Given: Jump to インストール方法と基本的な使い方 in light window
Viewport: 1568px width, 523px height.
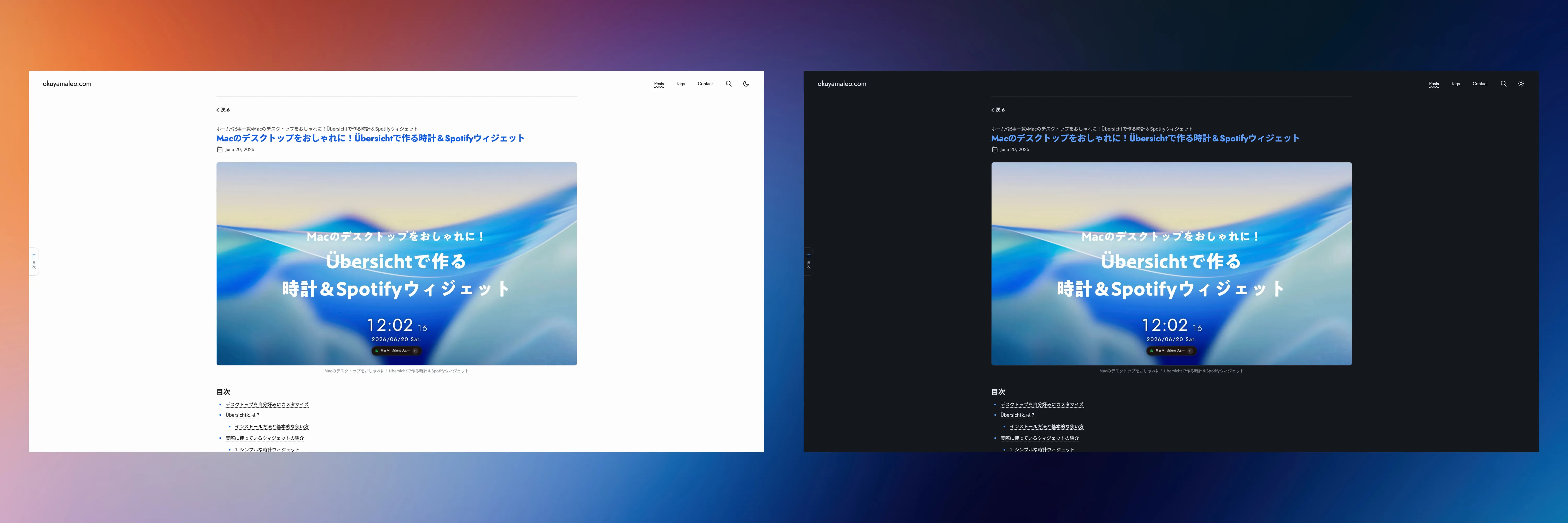Looking at the screenshot, I should click(272, 427).
